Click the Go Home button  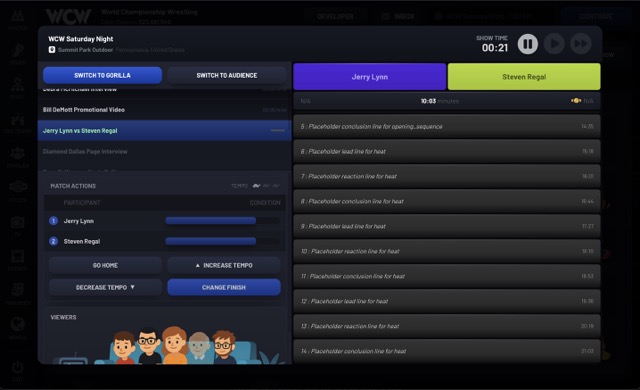click(x=105, y=265)
